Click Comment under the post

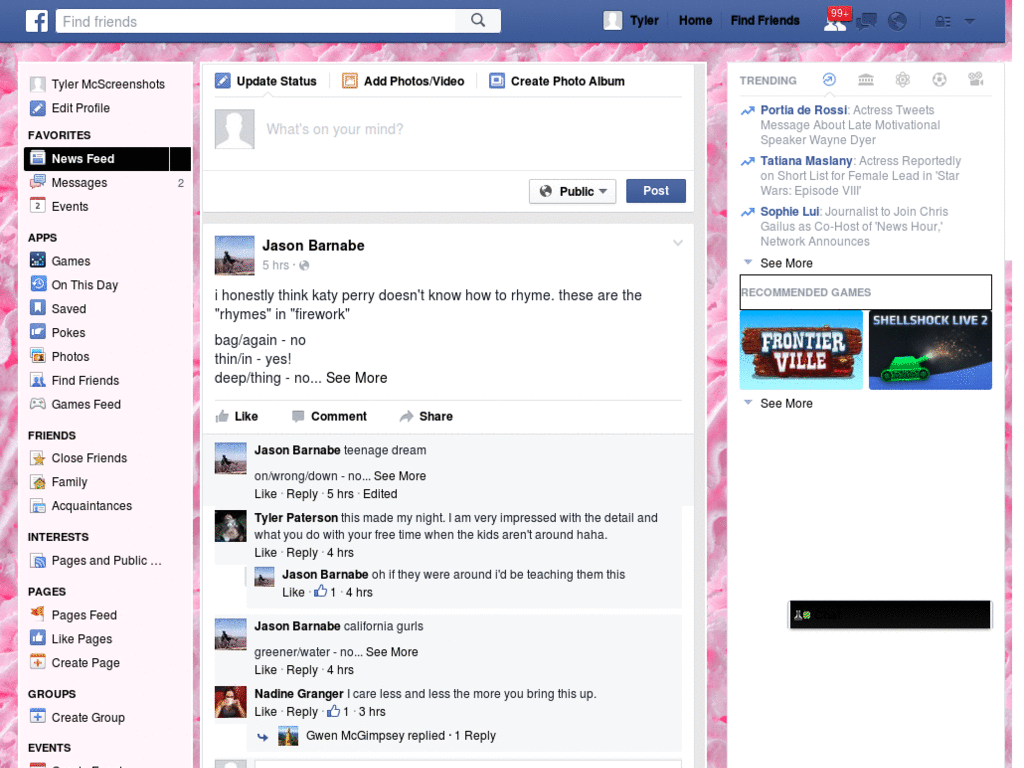pyautogui.click(x=329, y=416)
